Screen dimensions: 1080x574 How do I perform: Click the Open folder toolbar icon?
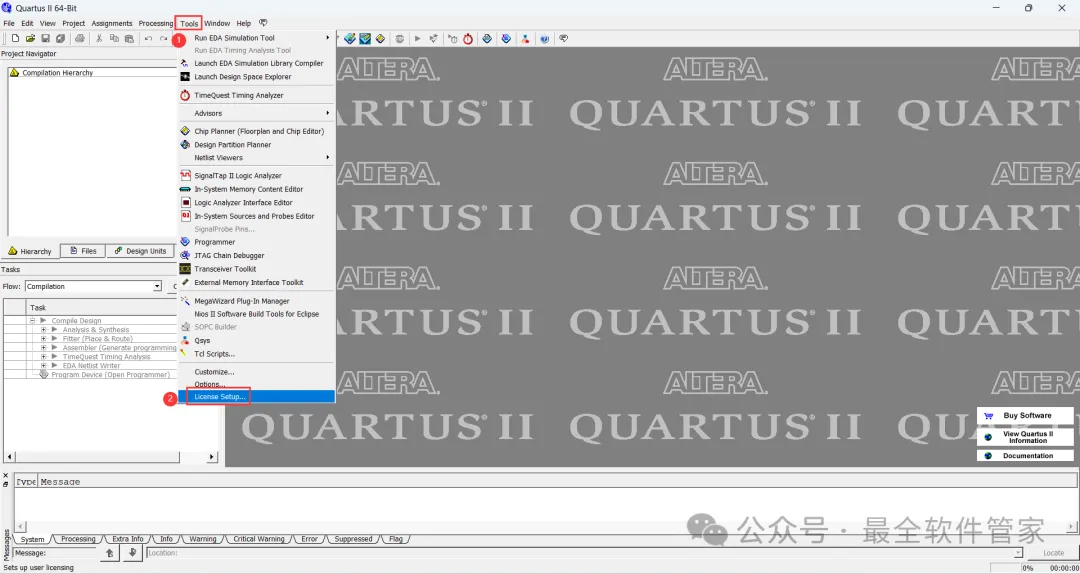pos(30,39)
